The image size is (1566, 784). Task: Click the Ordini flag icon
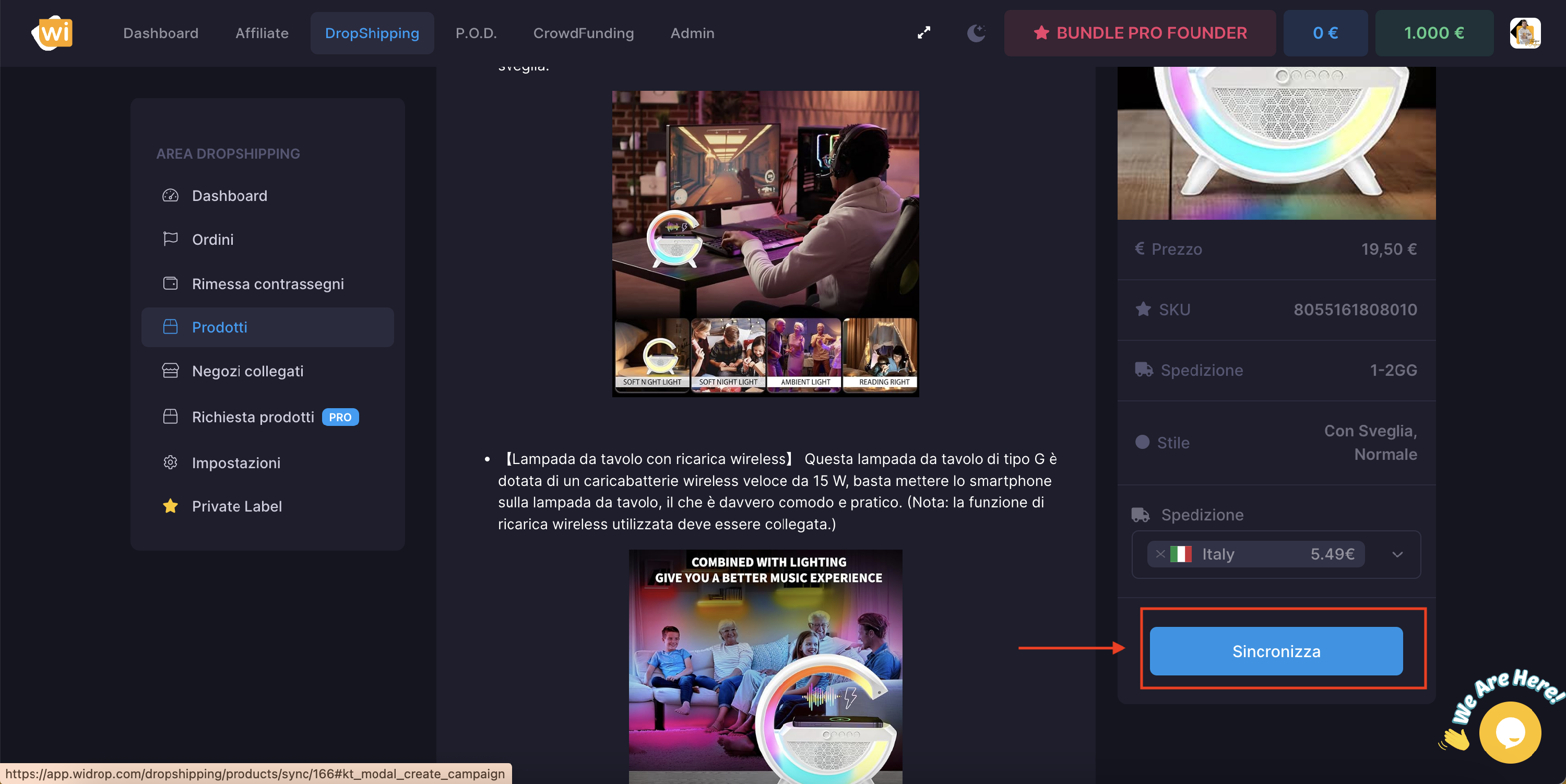(170, 239)
